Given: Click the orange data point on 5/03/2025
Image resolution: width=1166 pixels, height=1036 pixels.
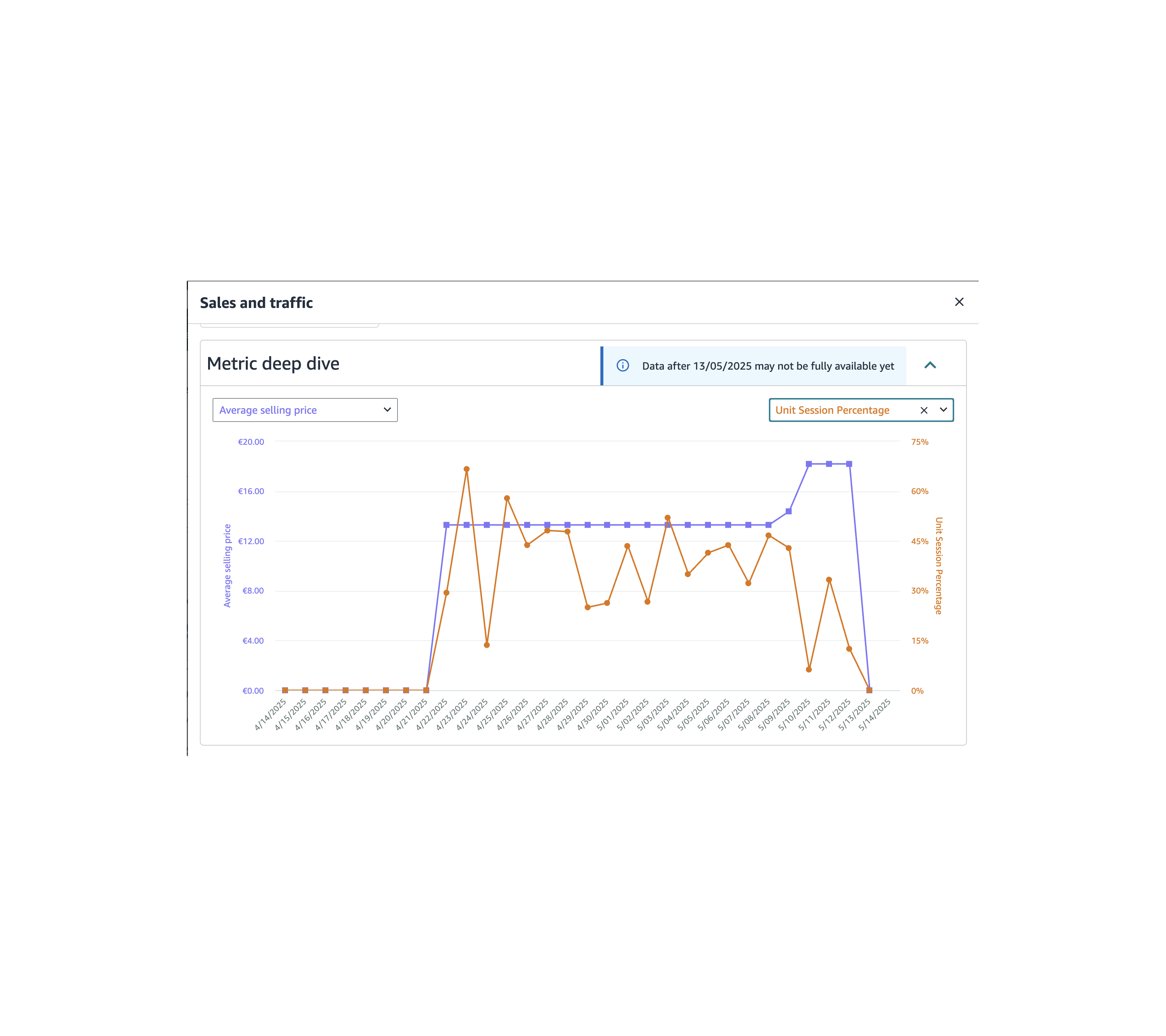Looking at the screenshot, I should (667, 518).
